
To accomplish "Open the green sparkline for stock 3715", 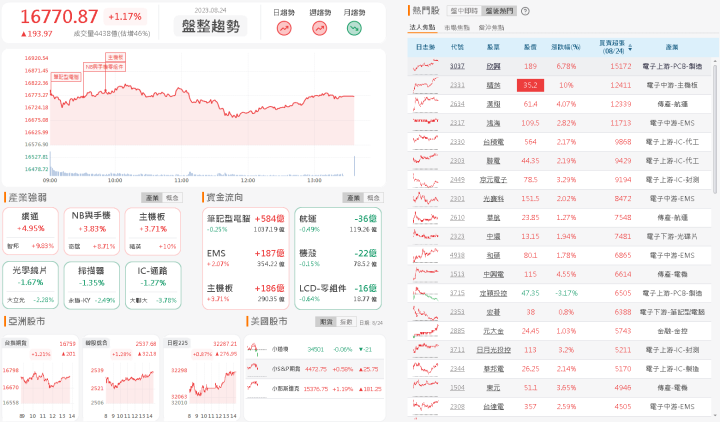I will (425, 293).
